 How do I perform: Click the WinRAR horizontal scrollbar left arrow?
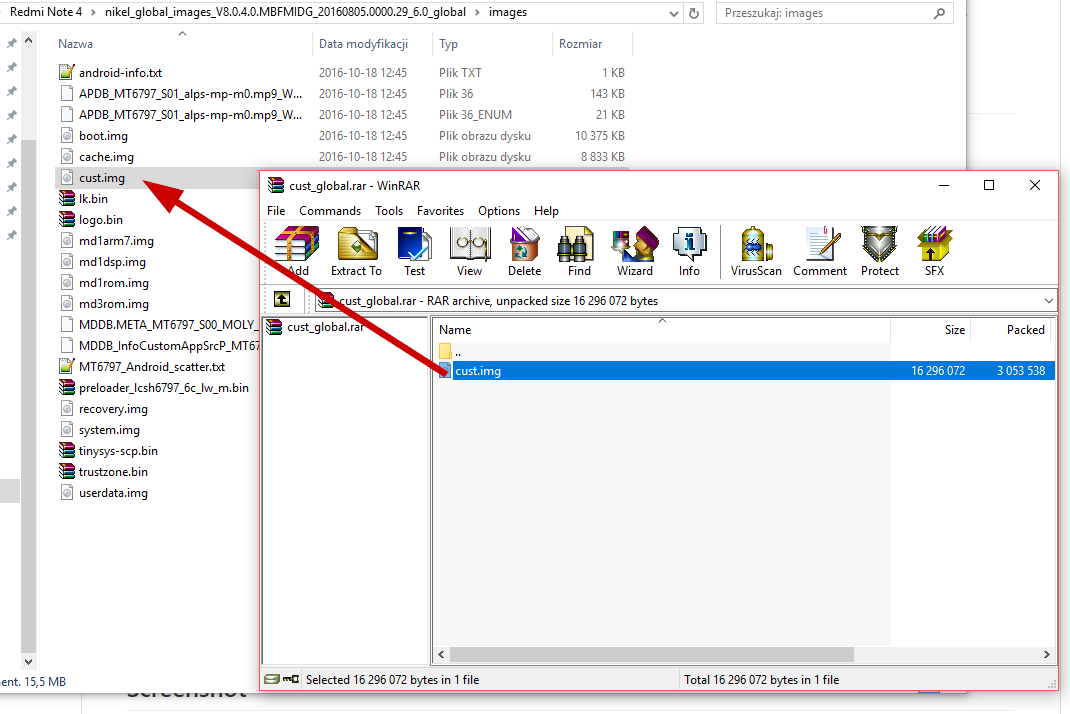[x=442, y=655]
